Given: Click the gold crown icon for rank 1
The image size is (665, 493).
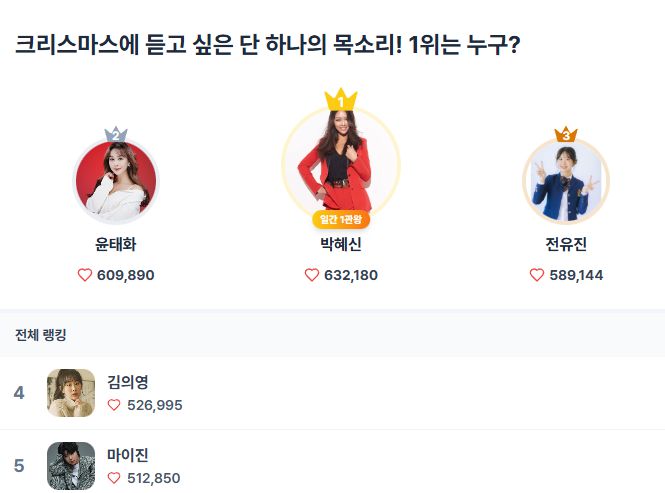Looking at the screenshot, I should pos(341,100).
